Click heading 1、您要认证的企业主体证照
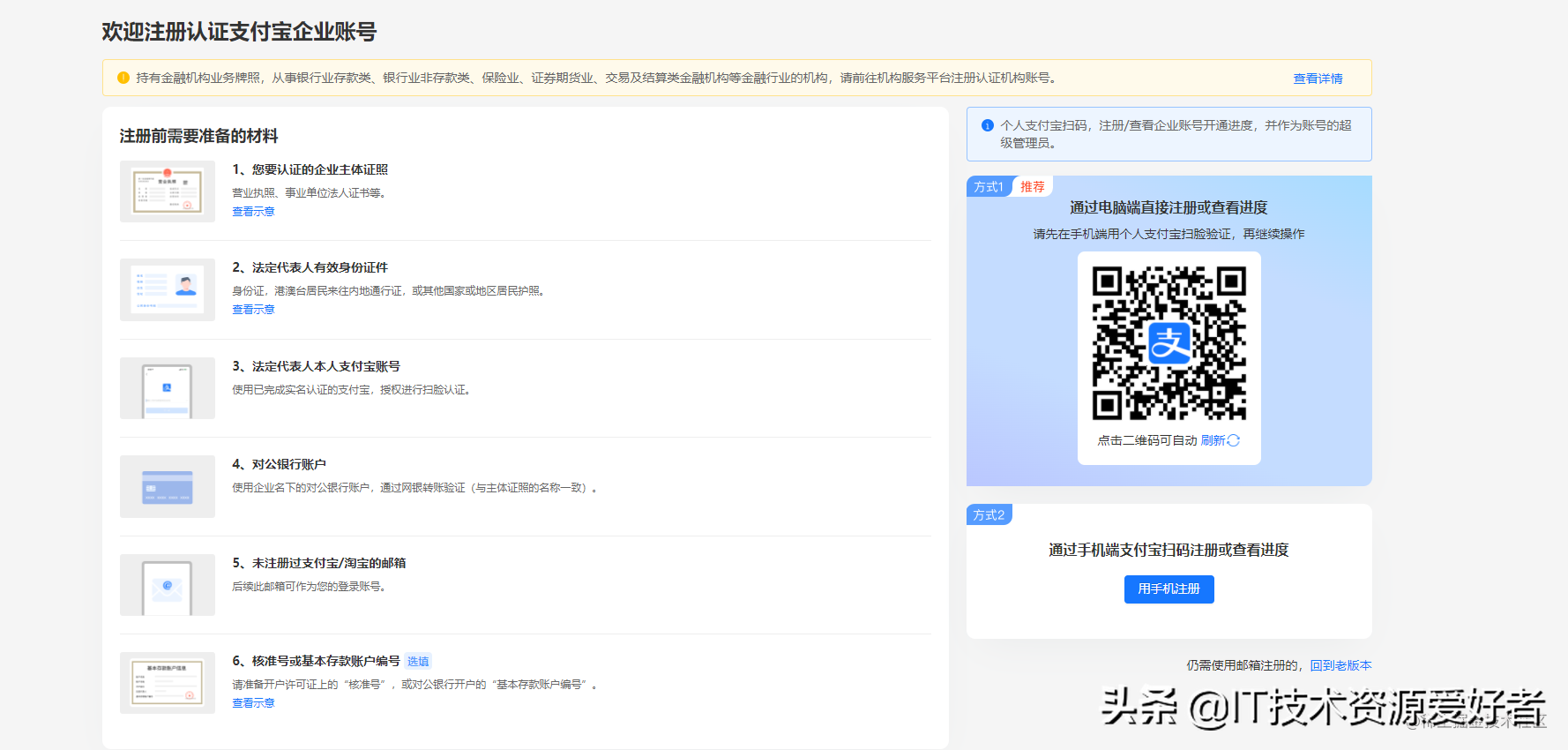This screenshot has height=750, width=1568. pyautogui.click(x=310, y=169)
